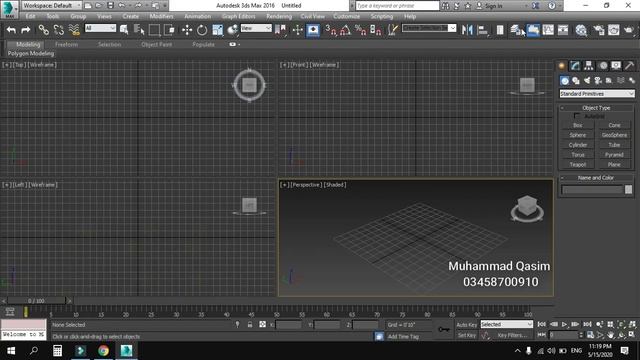Select the Lights category icon
This screenshot has width=640, height=360.
[x=587, y=80]
